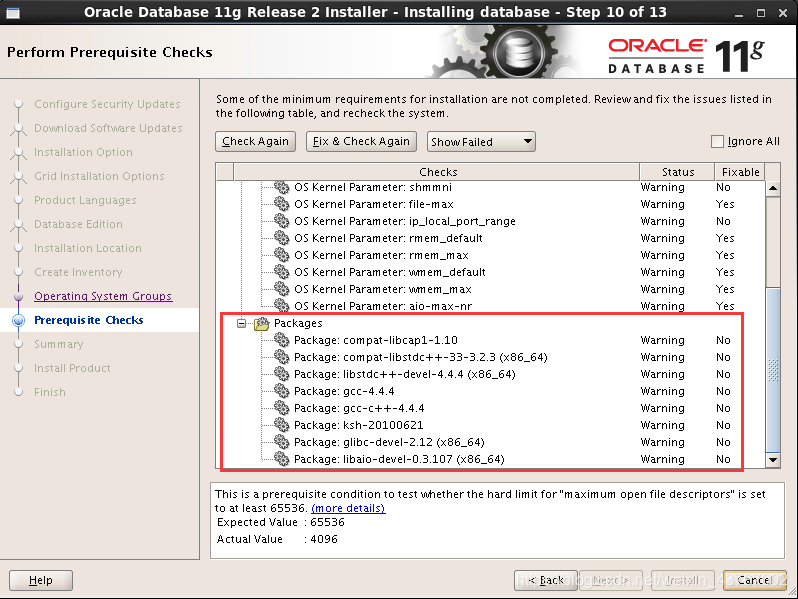Screen dimensions: 798x599
Task: Select the Summary step in the sidebar
Action: pos(59,344)
